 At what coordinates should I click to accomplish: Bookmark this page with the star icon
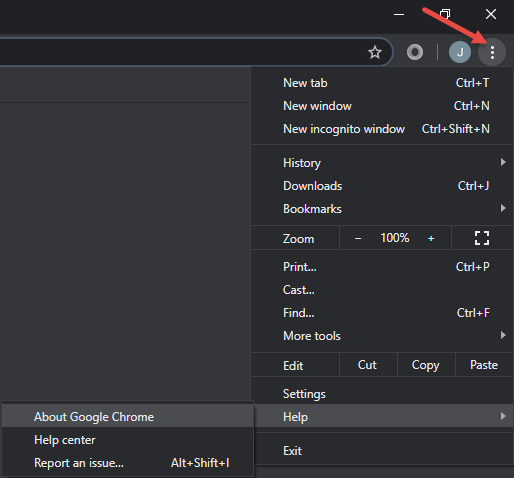375,52
